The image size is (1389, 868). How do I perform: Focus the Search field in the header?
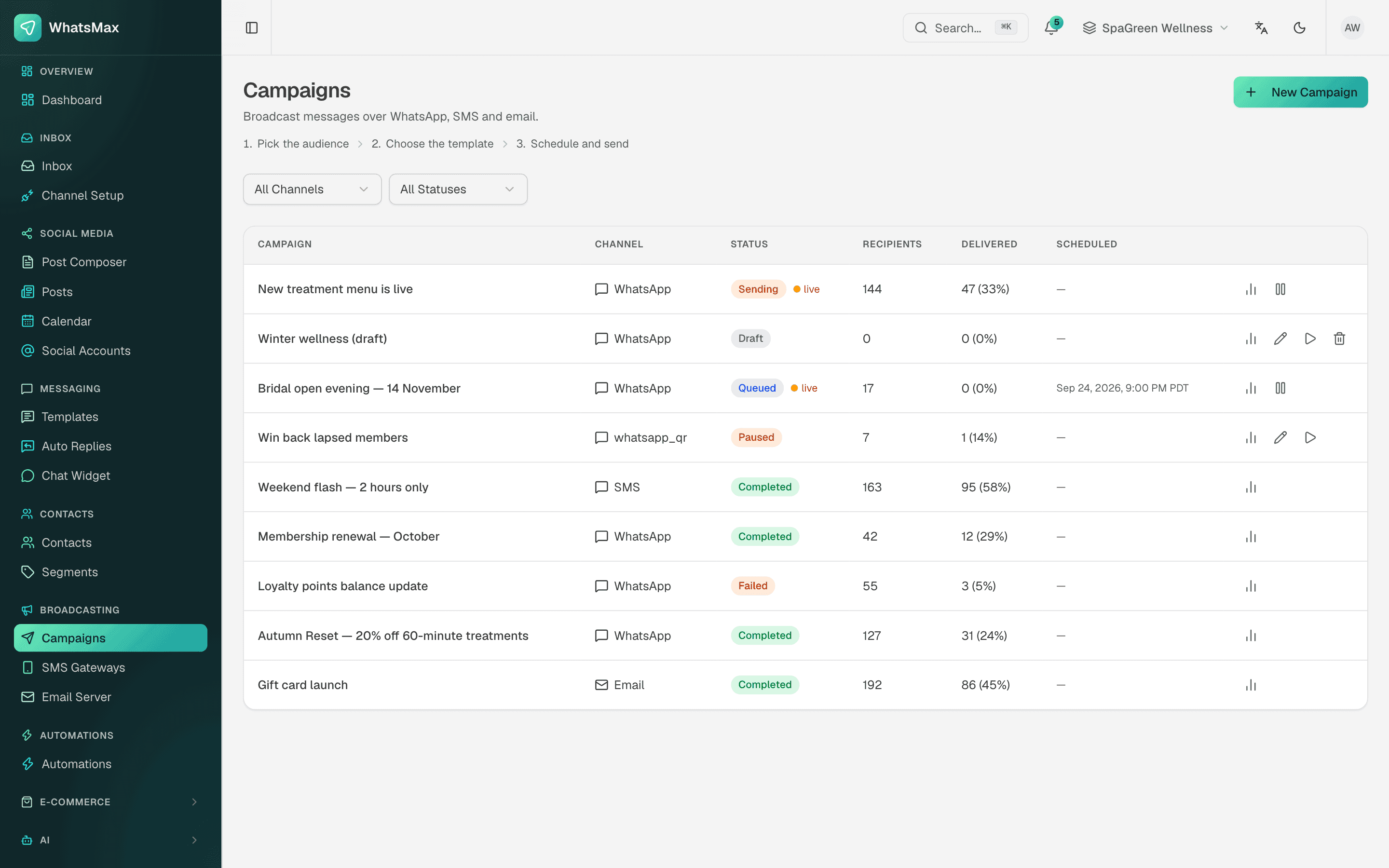coord(965,27)
